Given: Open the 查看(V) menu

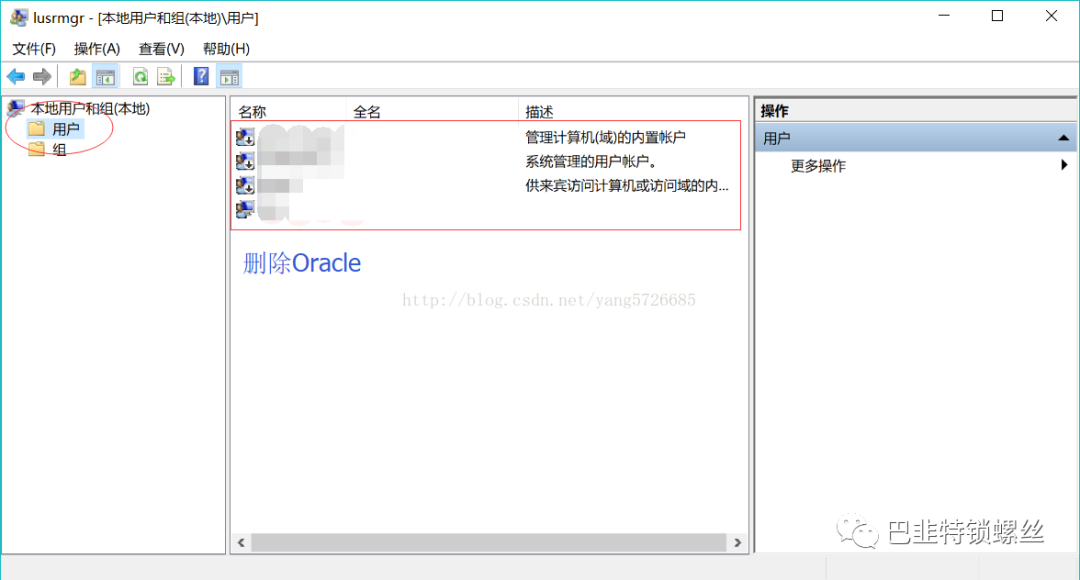Looking at the screenshot, I should (161, 49).
